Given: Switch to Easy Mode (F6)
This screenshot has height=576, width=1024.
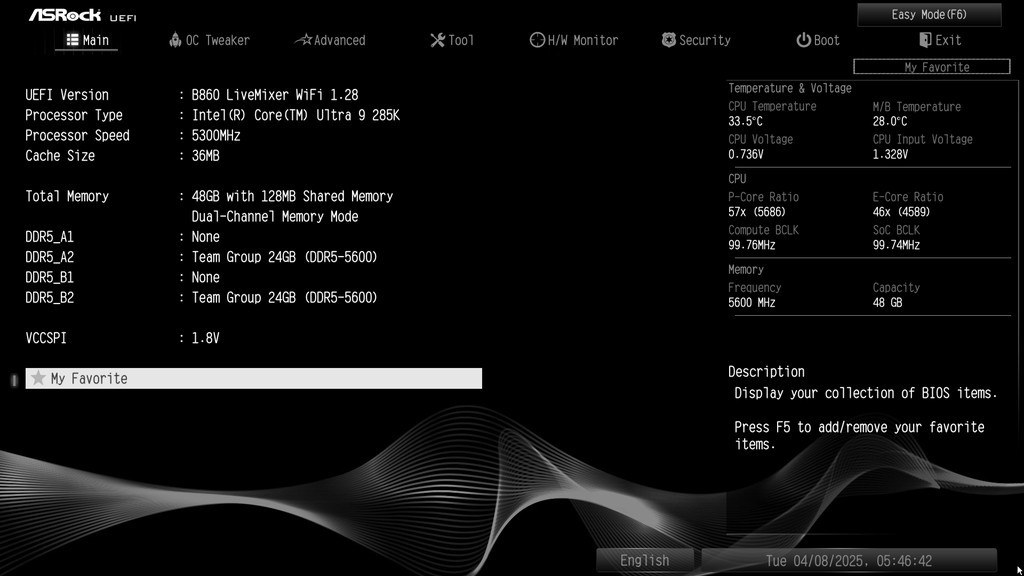Looking at the screenshot, I should pos(929,14).
